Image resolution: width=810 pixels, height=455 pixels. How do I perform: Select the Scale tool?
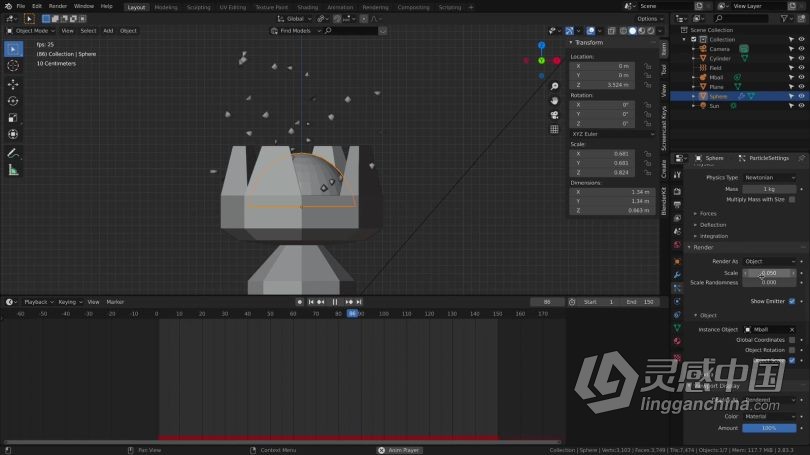coord(13,118)
